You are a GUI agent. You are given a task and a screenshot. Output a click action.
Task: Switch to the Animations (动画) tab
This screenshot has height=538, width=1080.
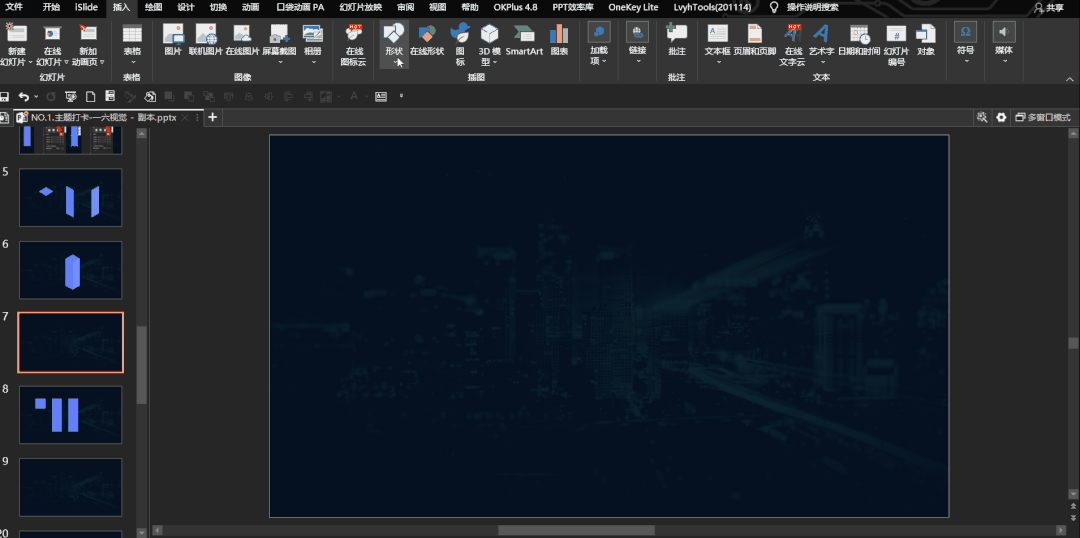(251, 8)
